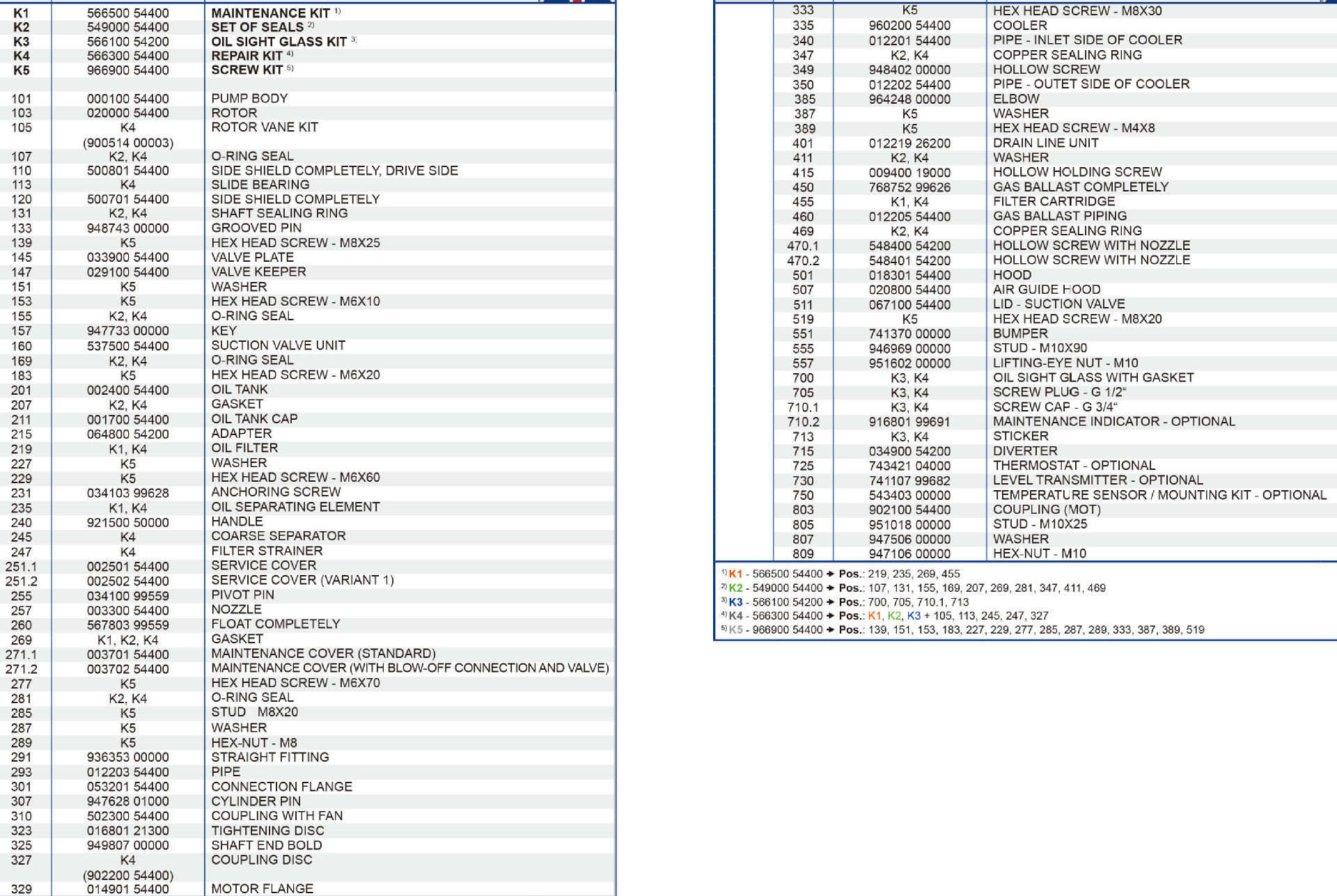1337x896 pixels.
Task: Select PIVOT PIN description
Action: (242, 595)
